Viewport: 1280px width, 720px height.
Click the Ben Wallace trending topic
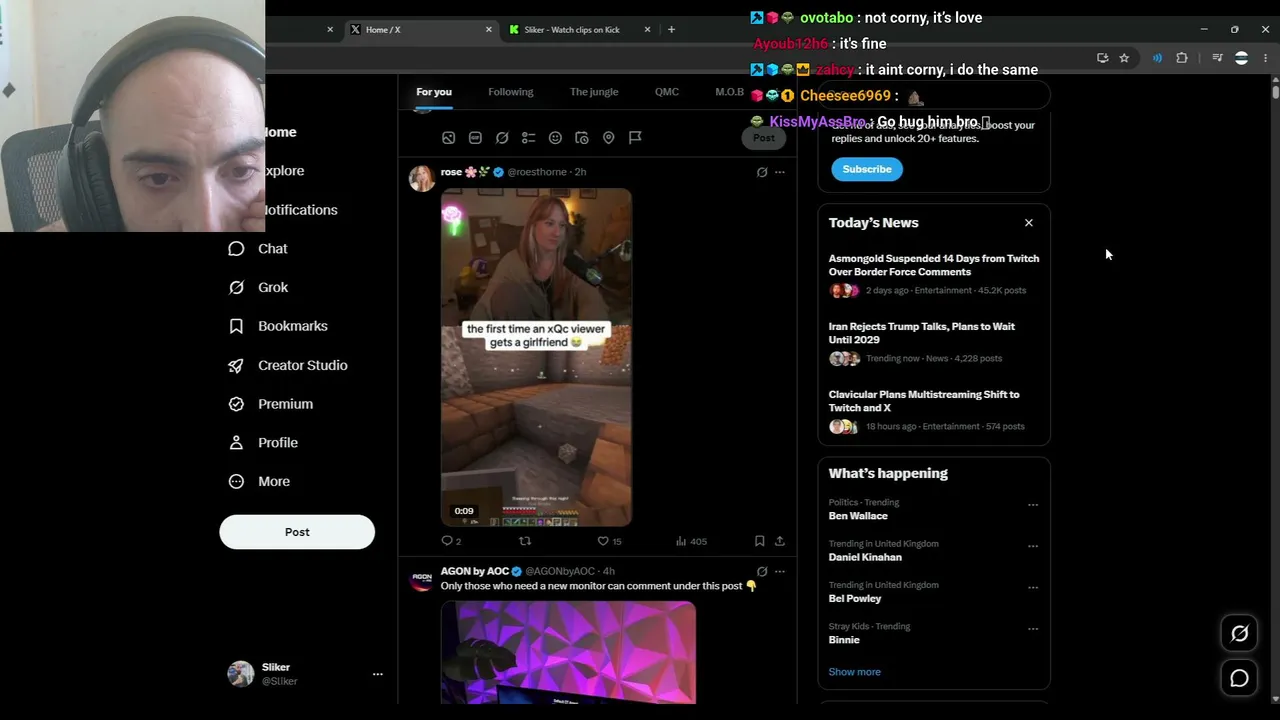coord(858,516)
